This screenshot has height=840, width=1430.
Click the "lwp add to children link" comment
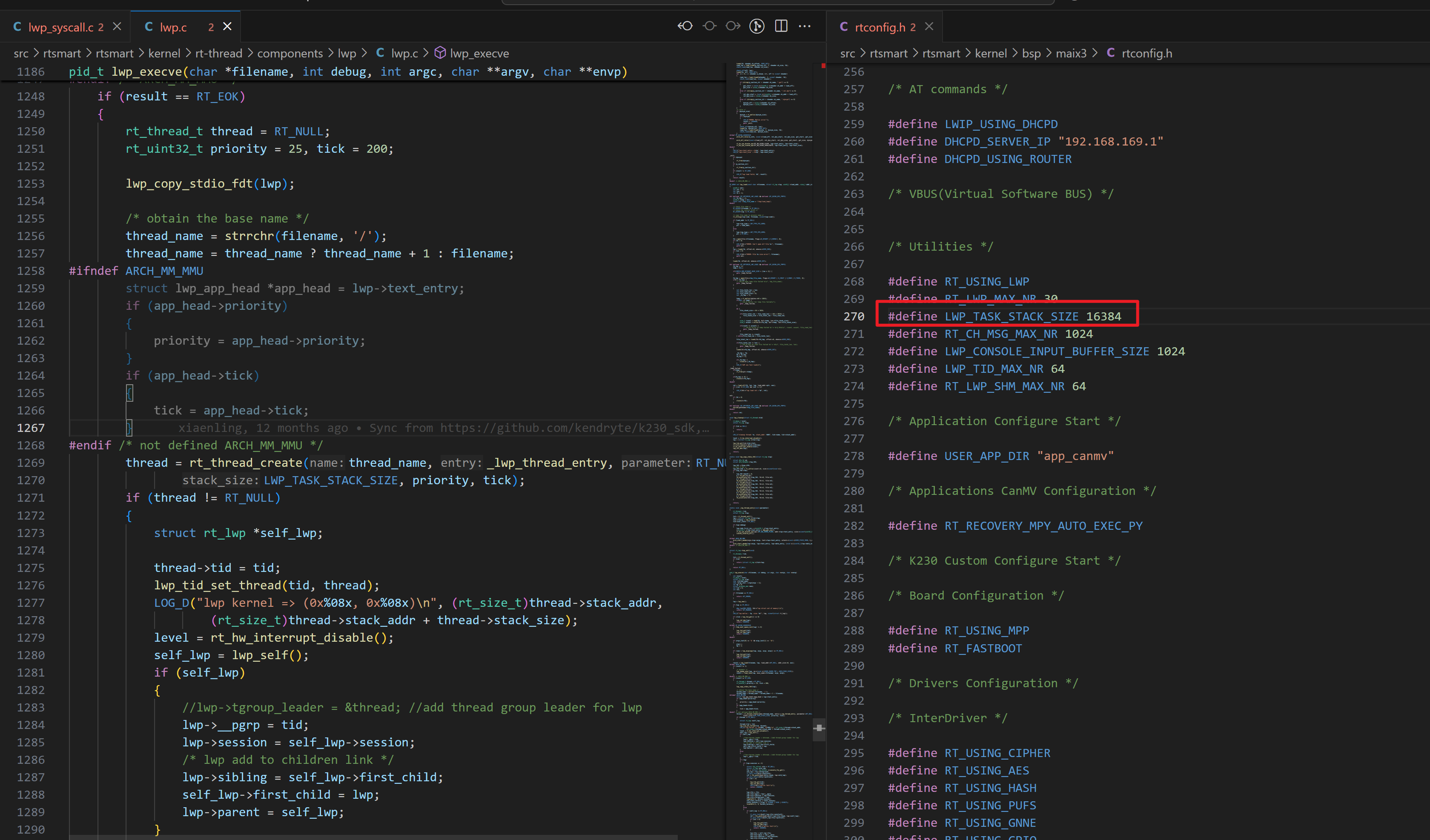(288, 760)
